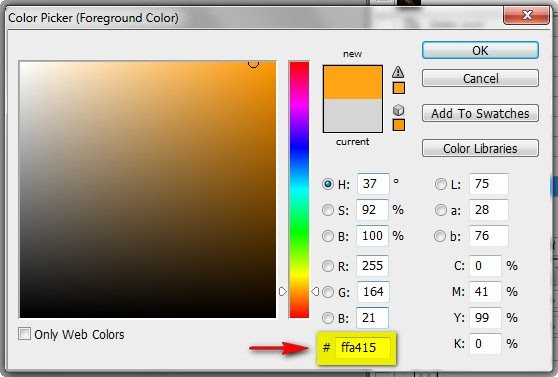
Task: Click the right hue slider arrow
Action: click(x=315, y=292)
